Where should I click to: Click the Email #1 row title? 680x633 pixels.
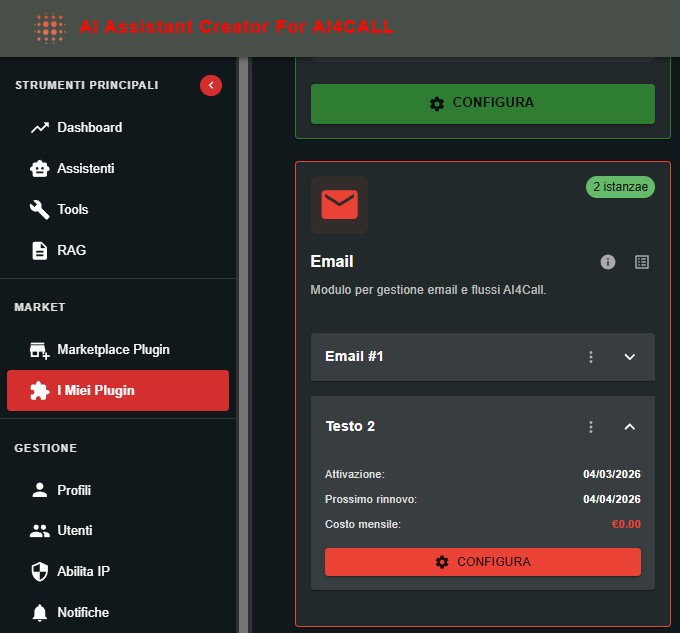[354, 356]
